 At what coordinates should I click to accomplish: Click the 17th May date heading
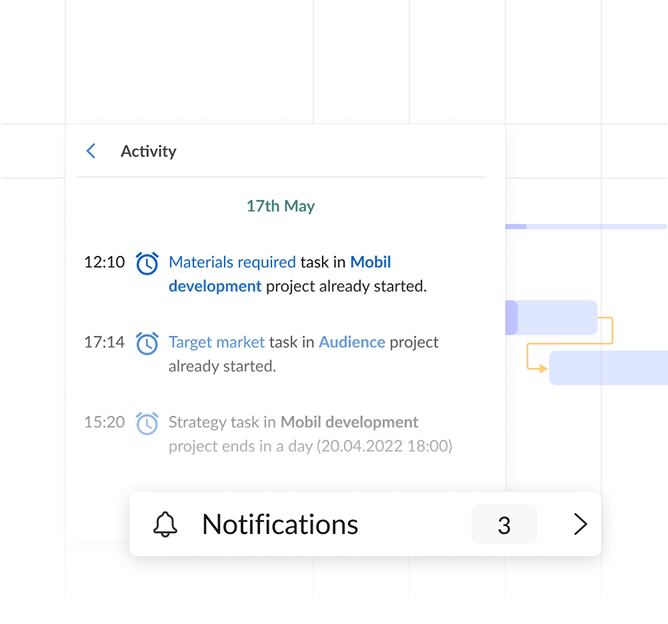(x=280, y=206)
